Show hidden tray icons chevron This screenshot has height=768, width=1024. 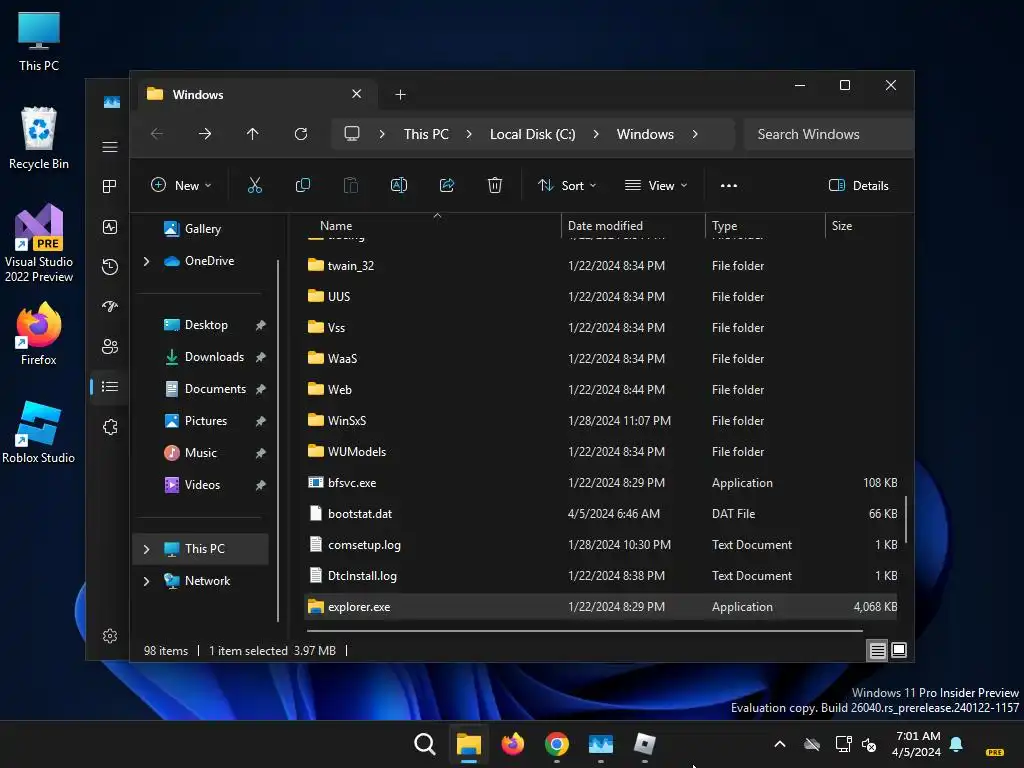pos(780,744)
